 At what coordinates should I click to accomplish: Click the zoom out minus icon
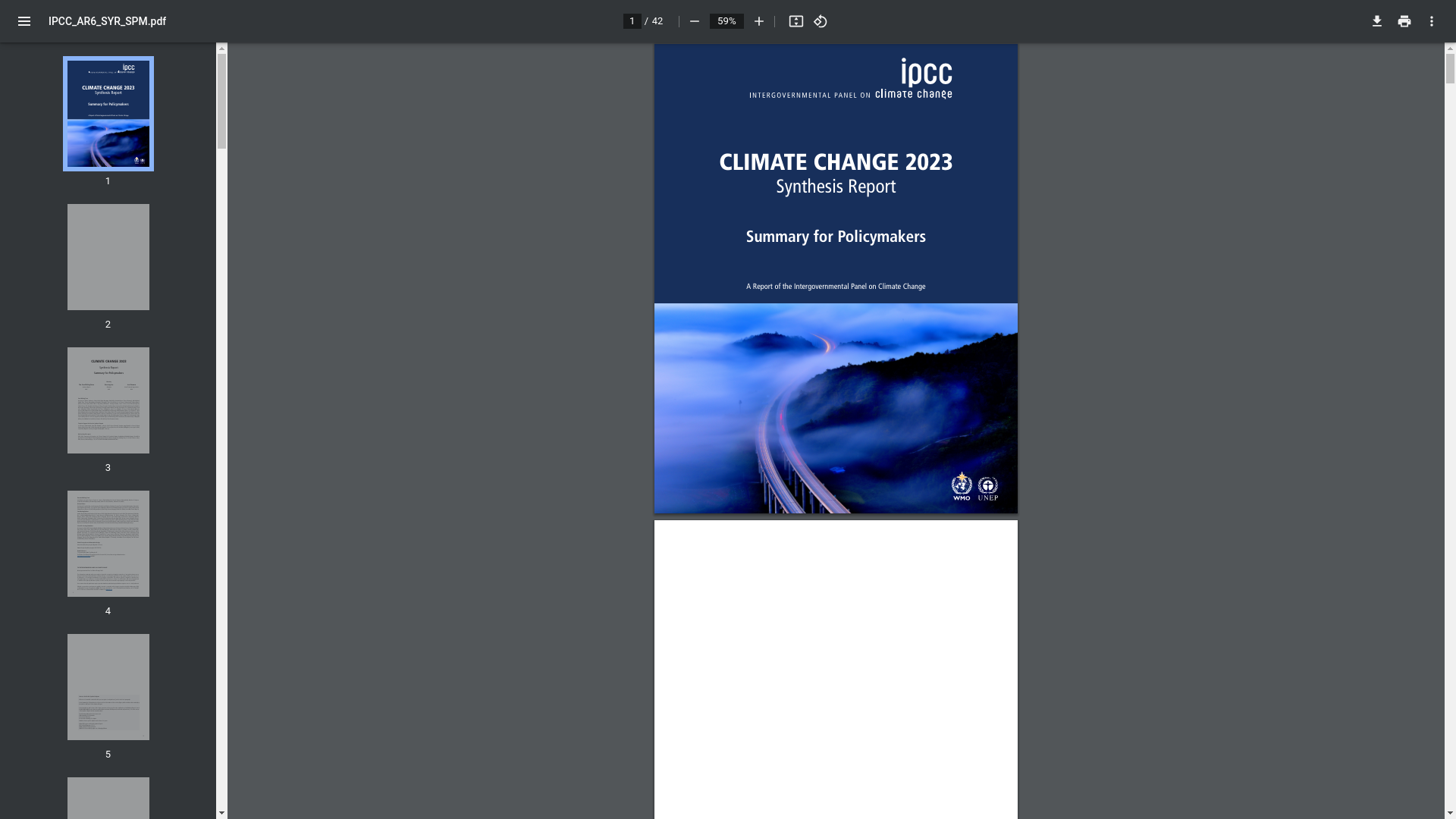[x=694, y=21]
